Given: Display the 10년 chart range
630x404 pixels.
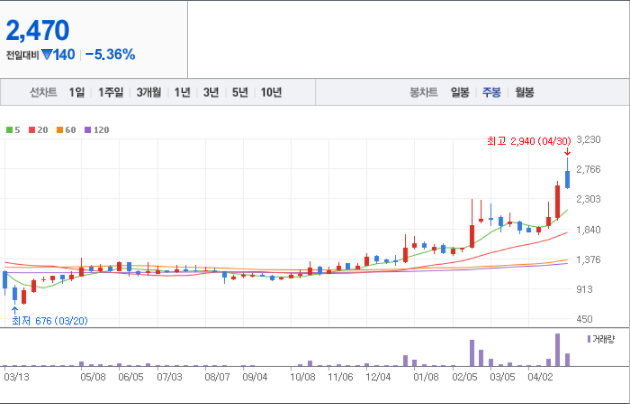Looking at the screenshot, I should click(271, 92).
